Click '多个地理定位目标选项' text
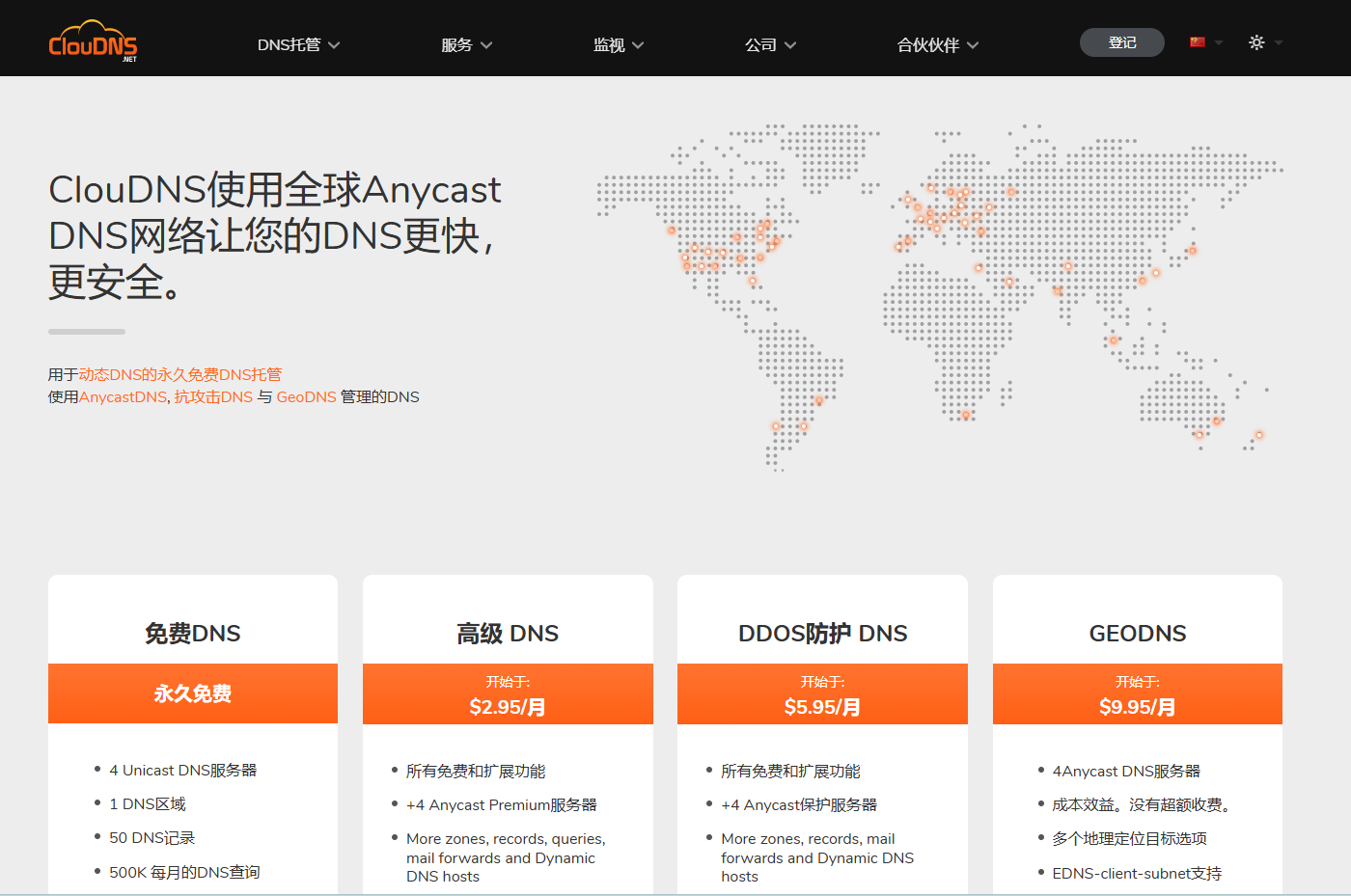The height and width of the screenshot is (896, 1351). (1129, 838)
